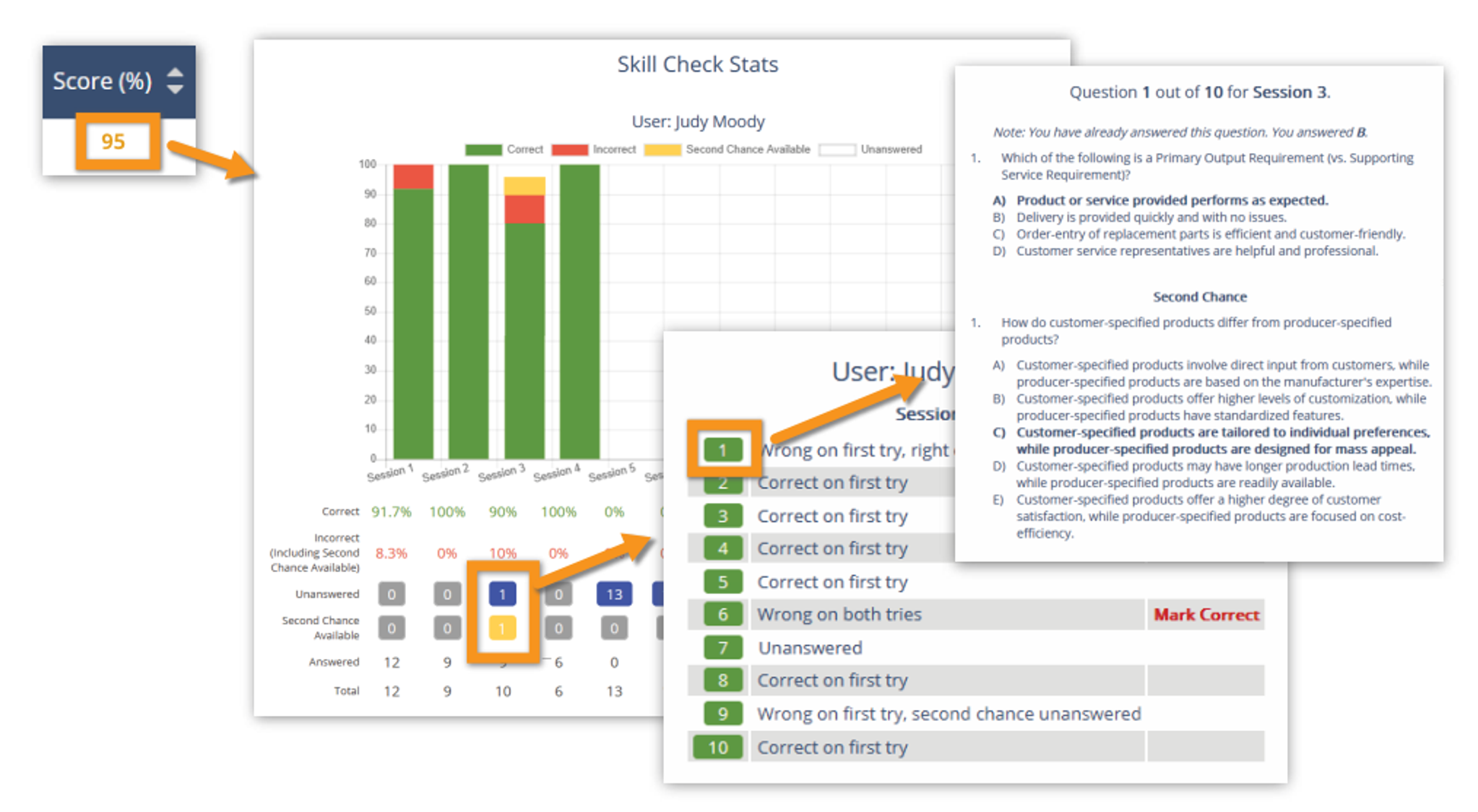Toggle the Correct legend green swatch
The width and height of the screenshot is (1478, 812).
[483, 150]
